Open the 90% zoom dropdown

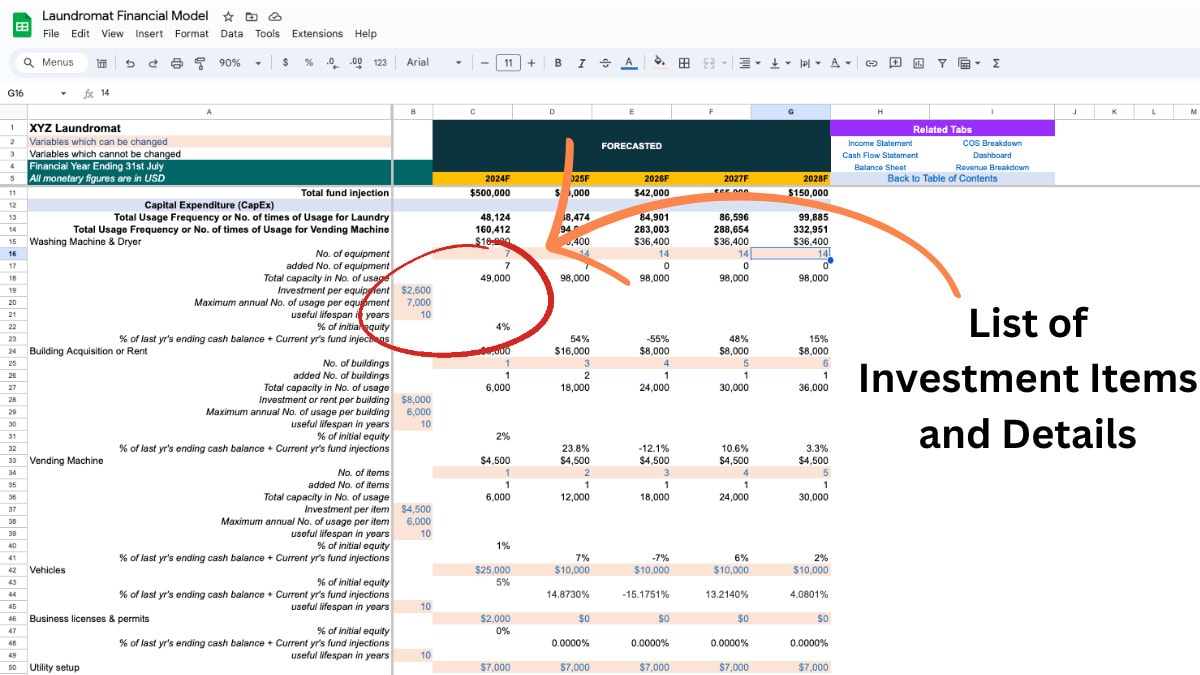pyautogui.click(x=240, y=63)
